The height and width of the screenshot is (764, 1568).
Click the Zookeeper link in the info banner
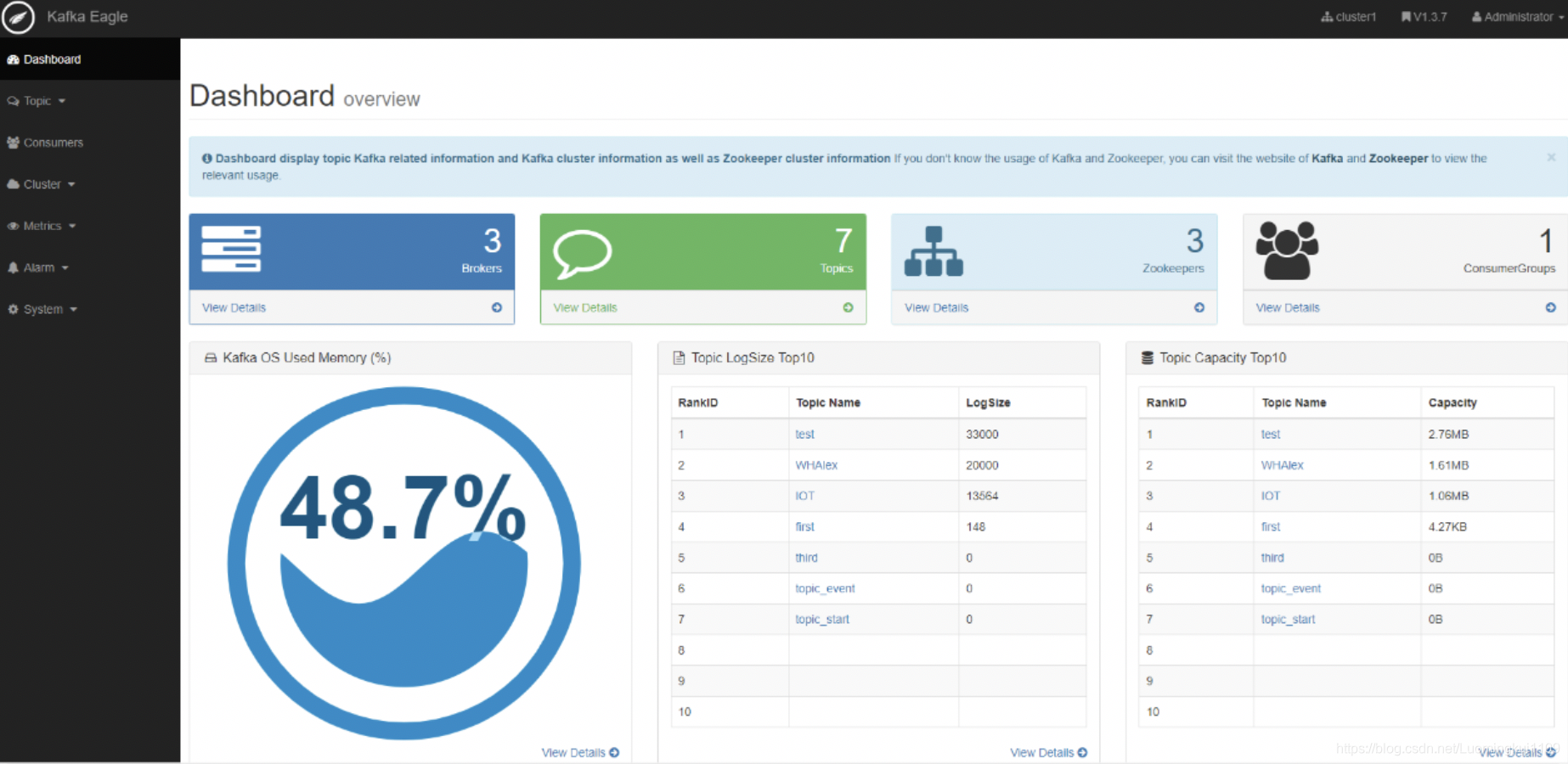click(x=1398, y=159)
